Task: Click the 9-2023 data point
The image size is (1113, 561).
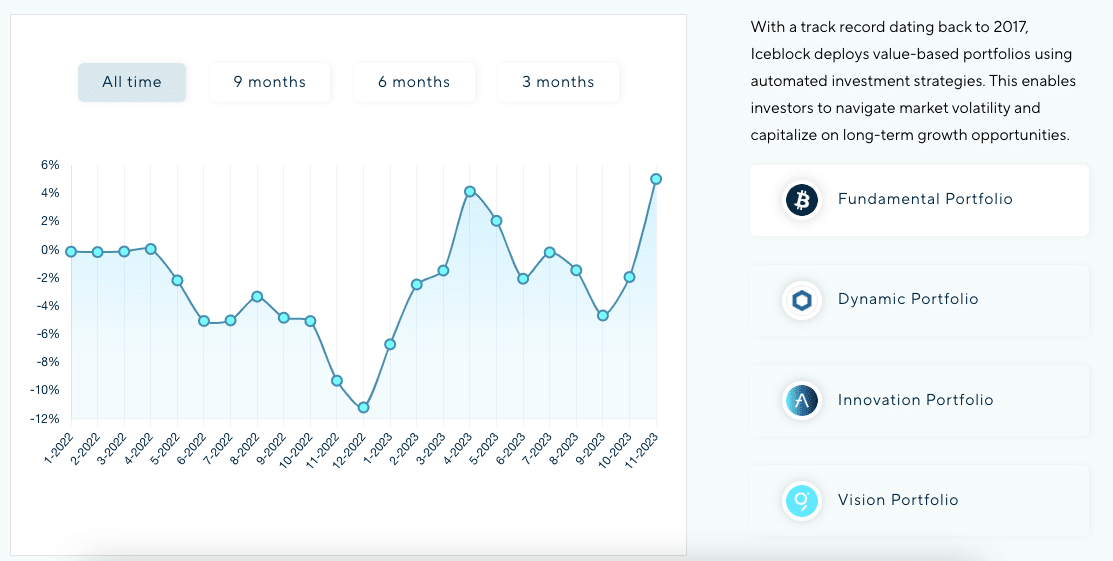Action: 603,315
